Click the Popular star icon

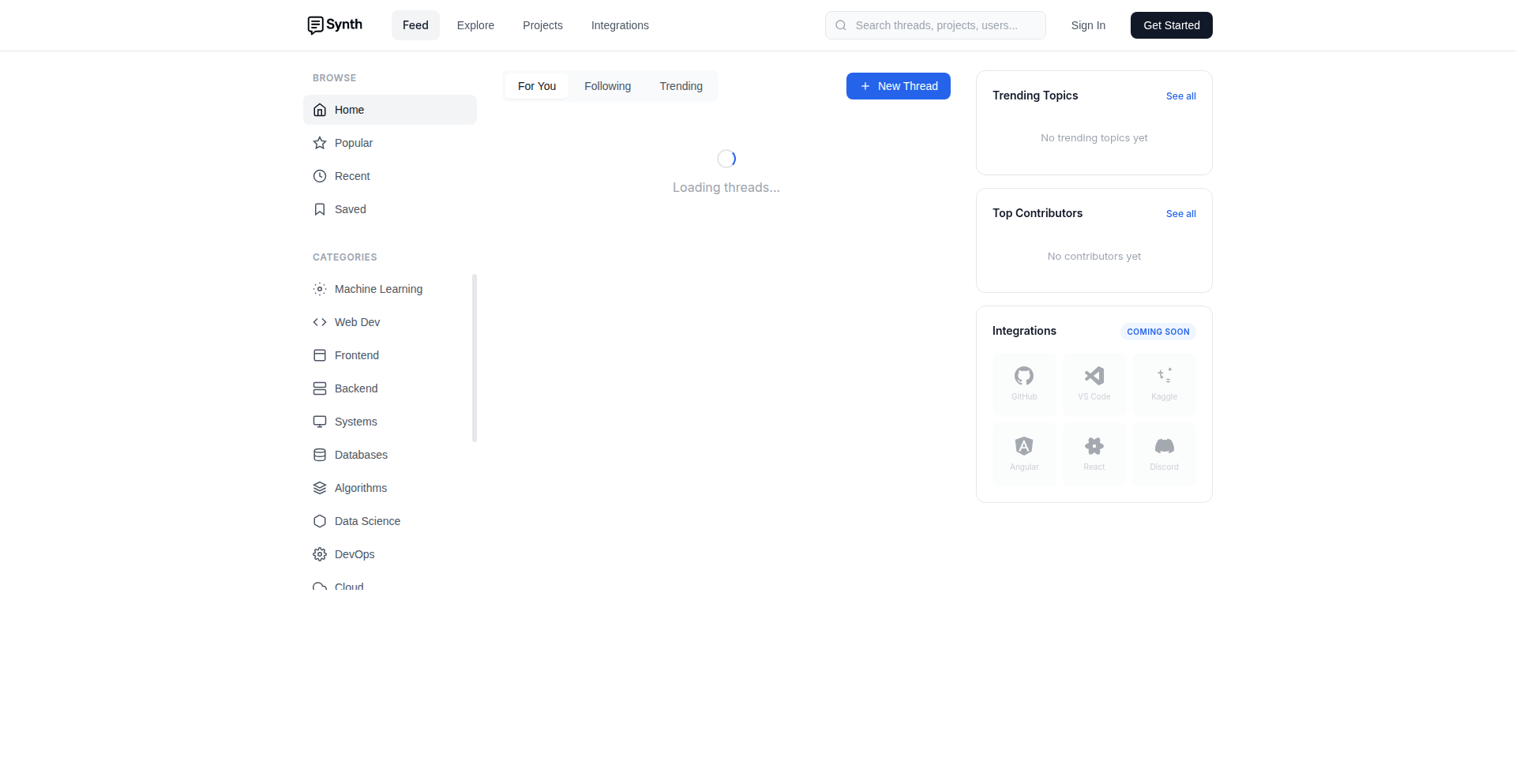tap(320, 143)
